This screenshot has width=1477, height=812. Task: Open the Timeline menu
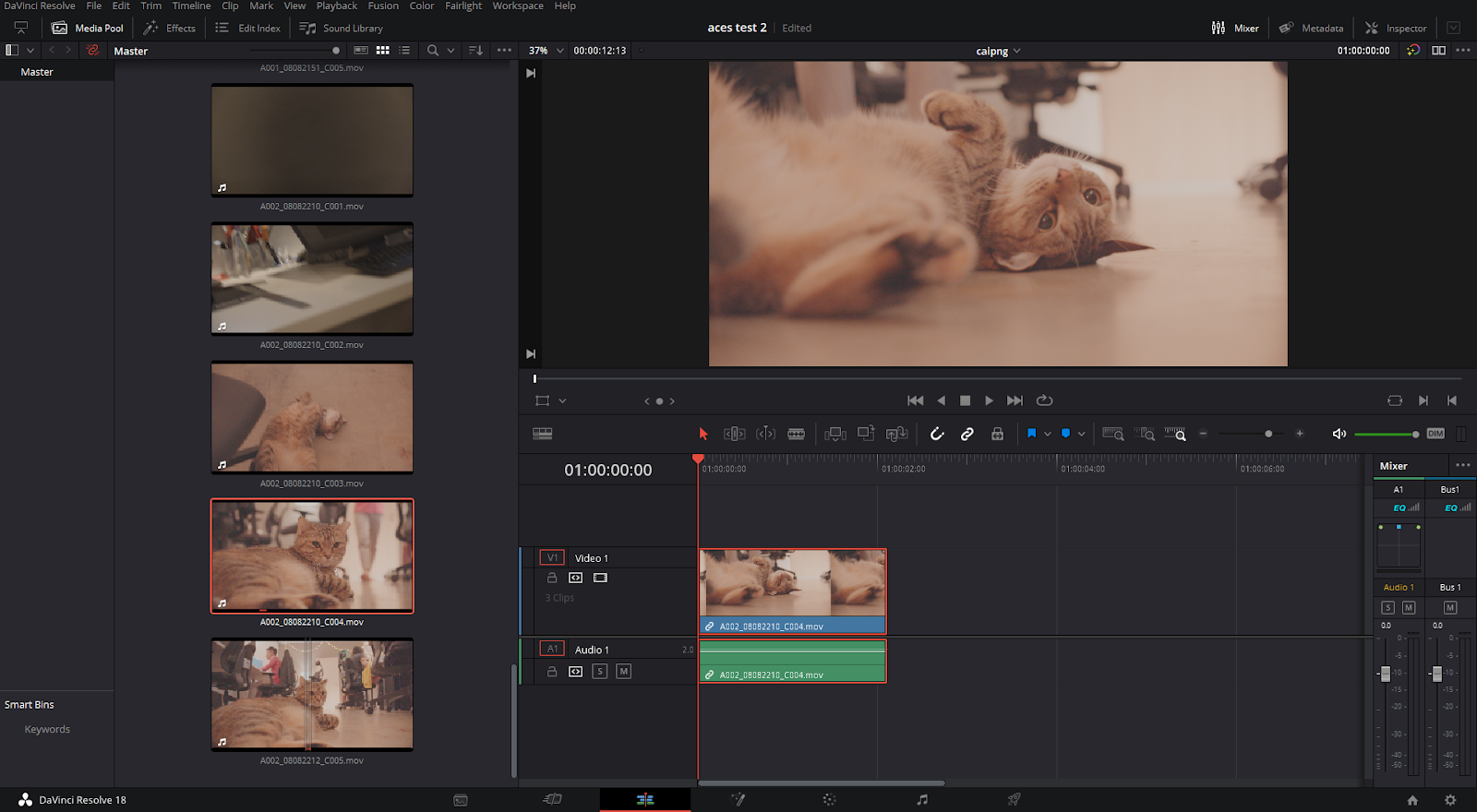coord(191,6)
